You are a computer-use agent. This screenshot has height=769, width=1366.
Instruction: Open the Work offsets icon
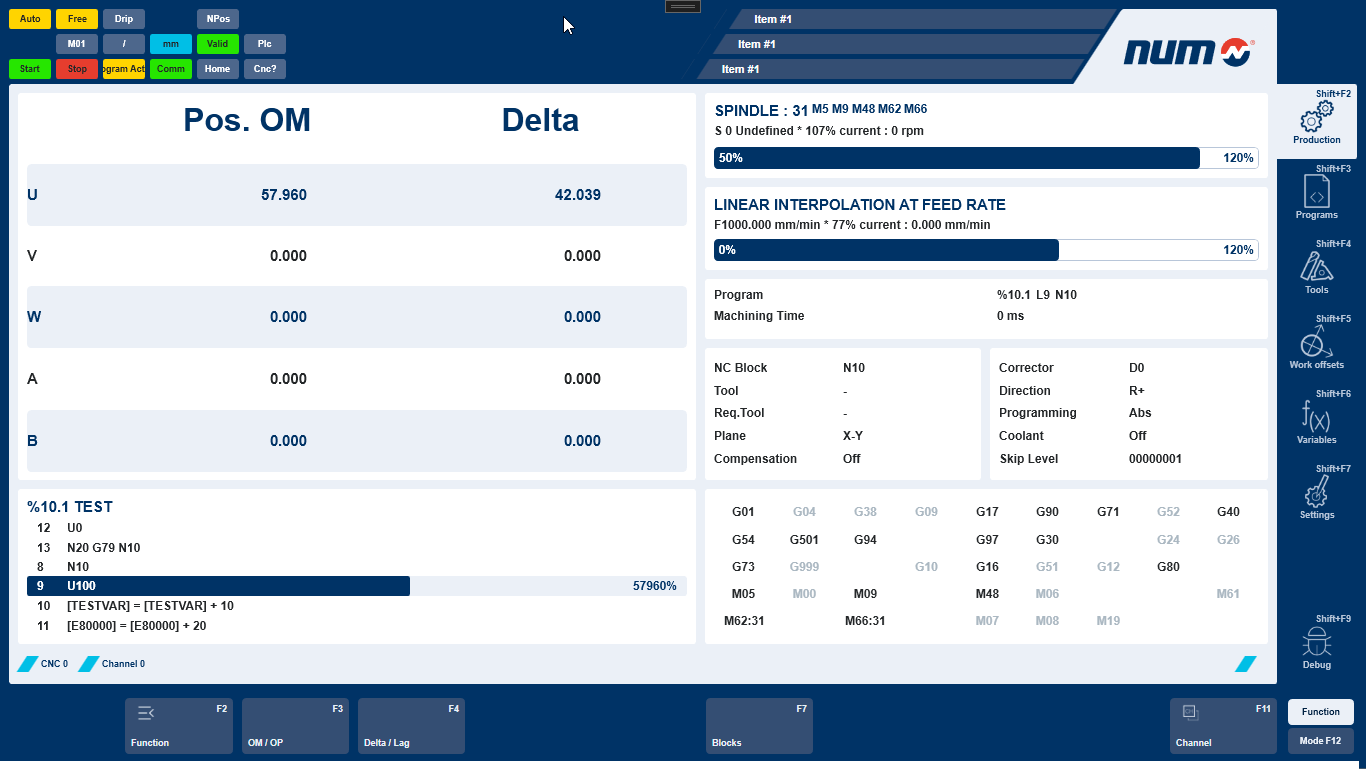1316,342
